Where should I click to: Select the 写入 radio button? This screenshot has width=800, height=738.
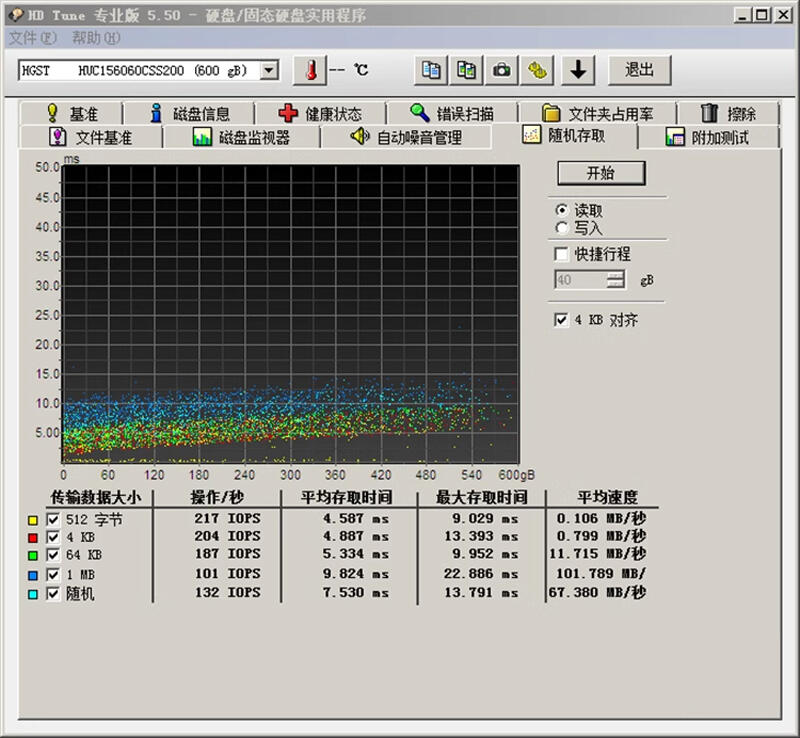tap(562, 228)
